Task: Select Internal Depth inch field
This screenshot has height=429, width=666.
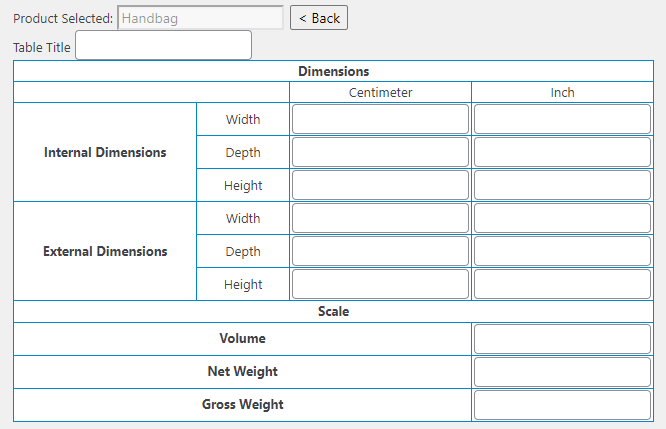Action: pos(562,152)
